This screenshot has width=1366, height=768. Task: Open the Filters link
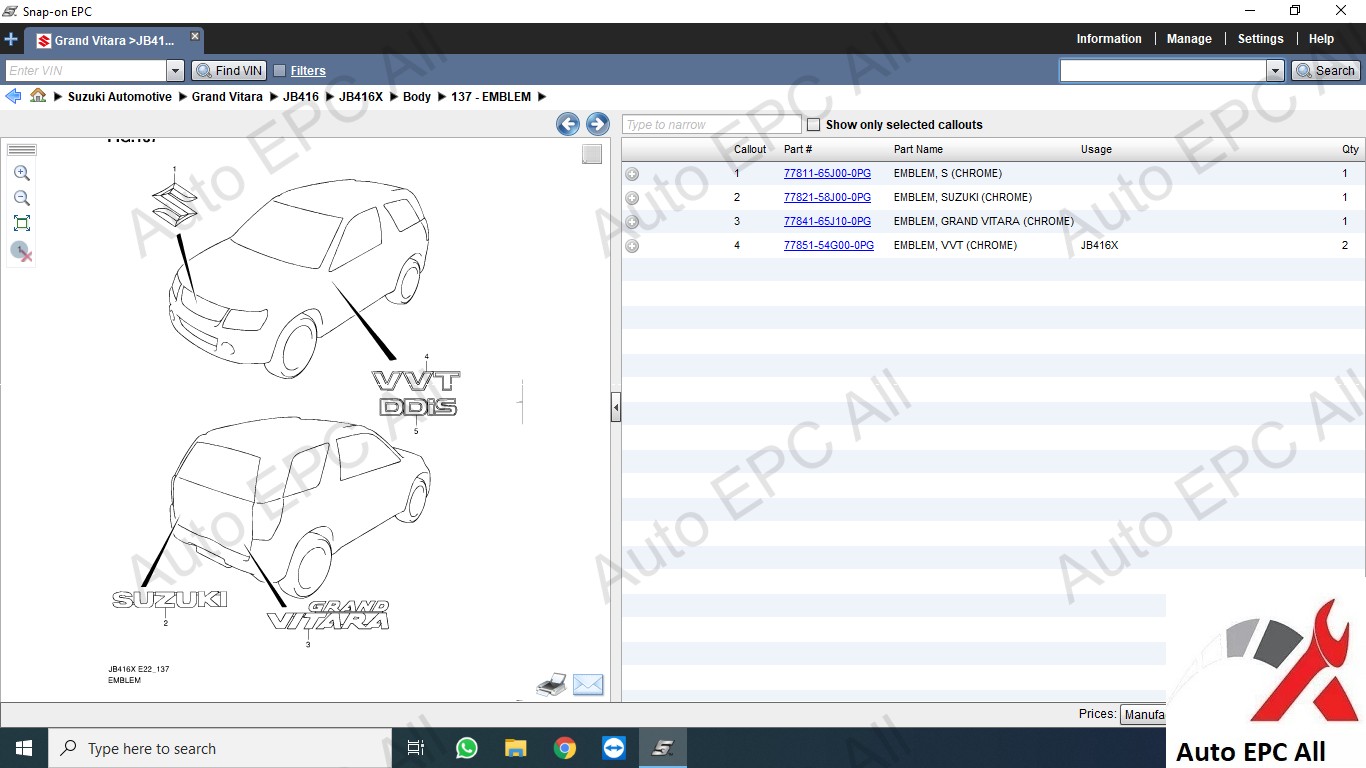pyautogui.click(x=308, y=71)
